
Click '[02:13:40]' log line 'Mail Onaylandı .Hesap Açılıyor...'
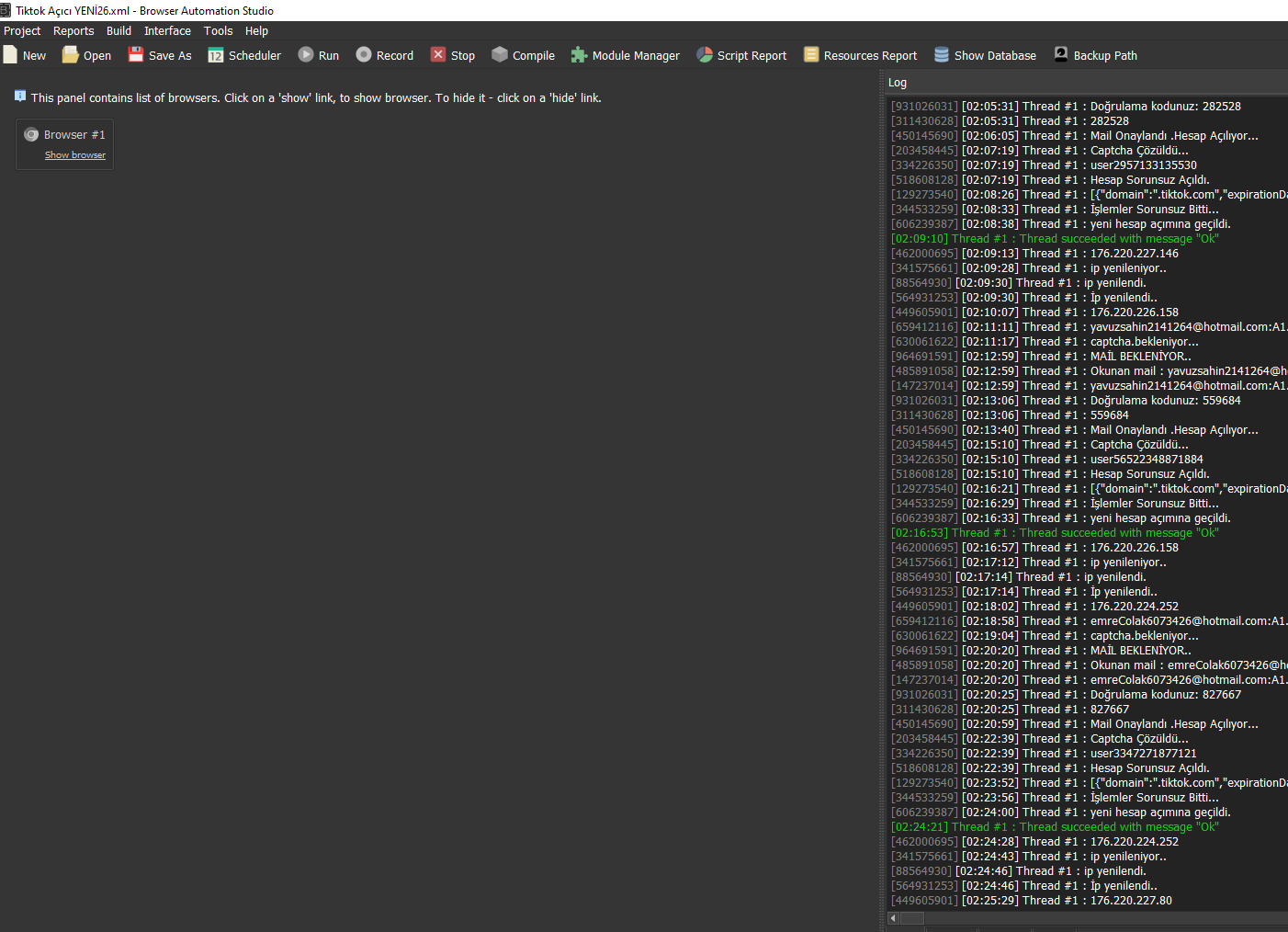tap(1075, 430)
